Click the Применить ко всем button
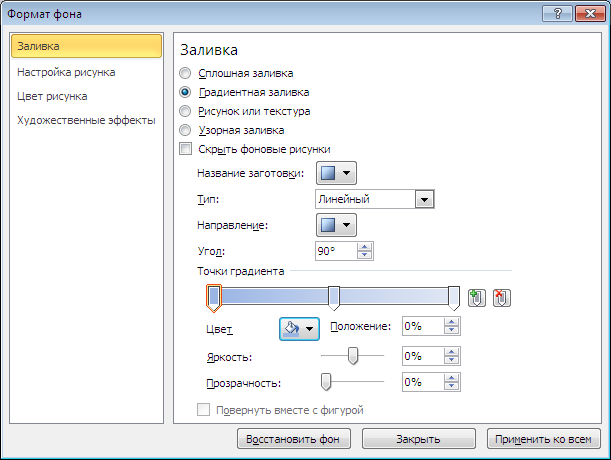Image resolution: width=611 pixels, height=460 pixels. (x=543, y=439)
